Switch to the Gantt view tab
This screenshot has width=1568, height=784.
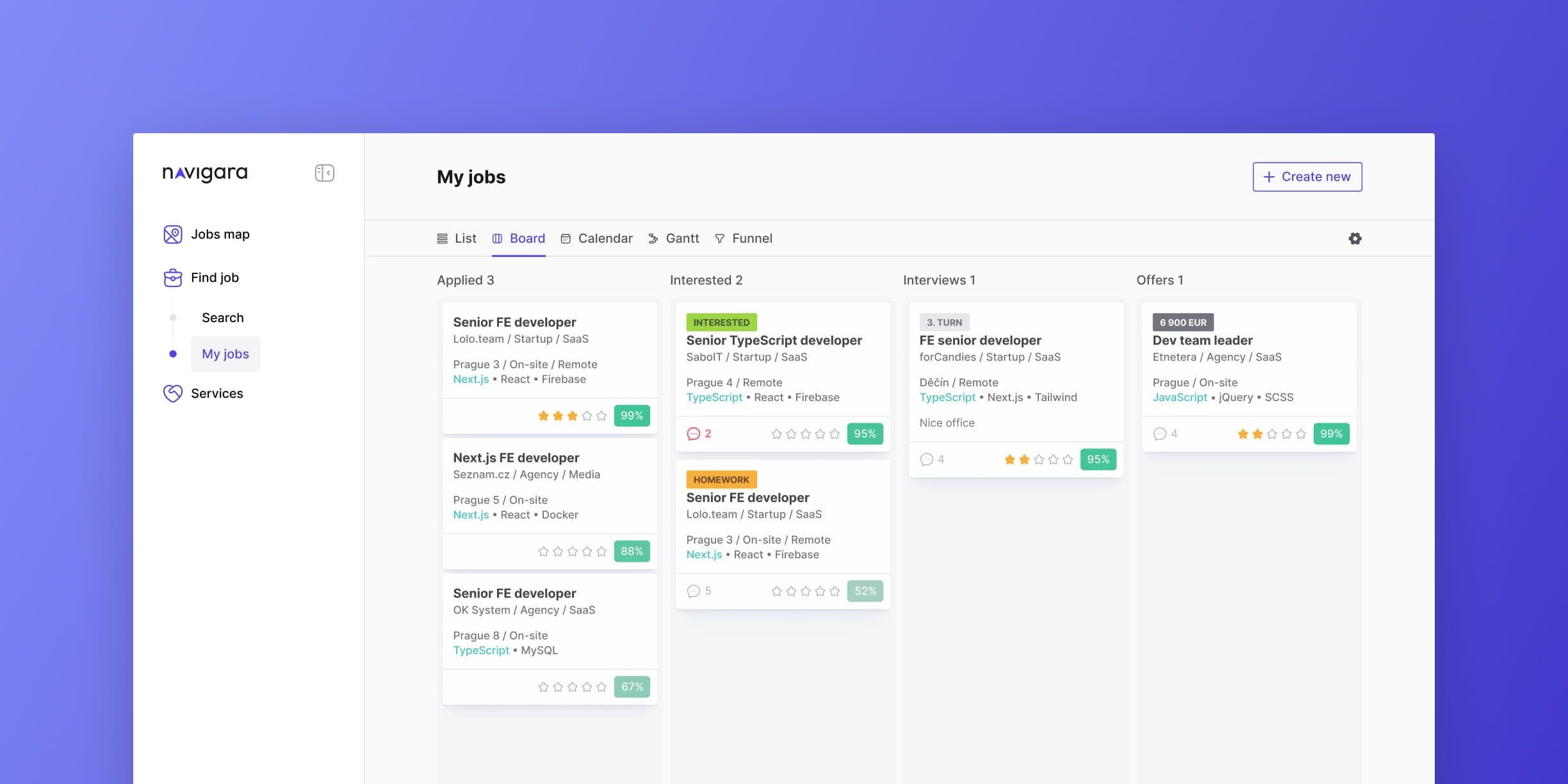click(674, 238)
